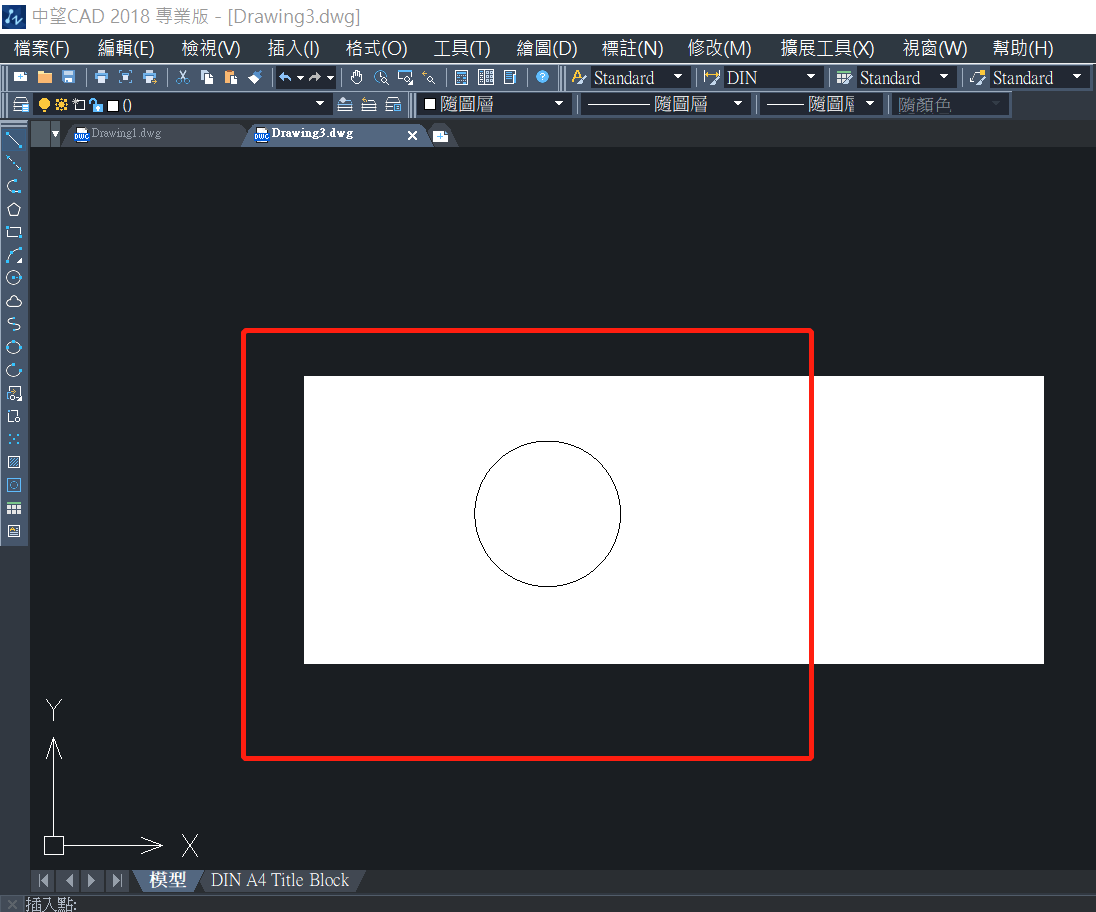Click zoom previous icon

[429, 77]
